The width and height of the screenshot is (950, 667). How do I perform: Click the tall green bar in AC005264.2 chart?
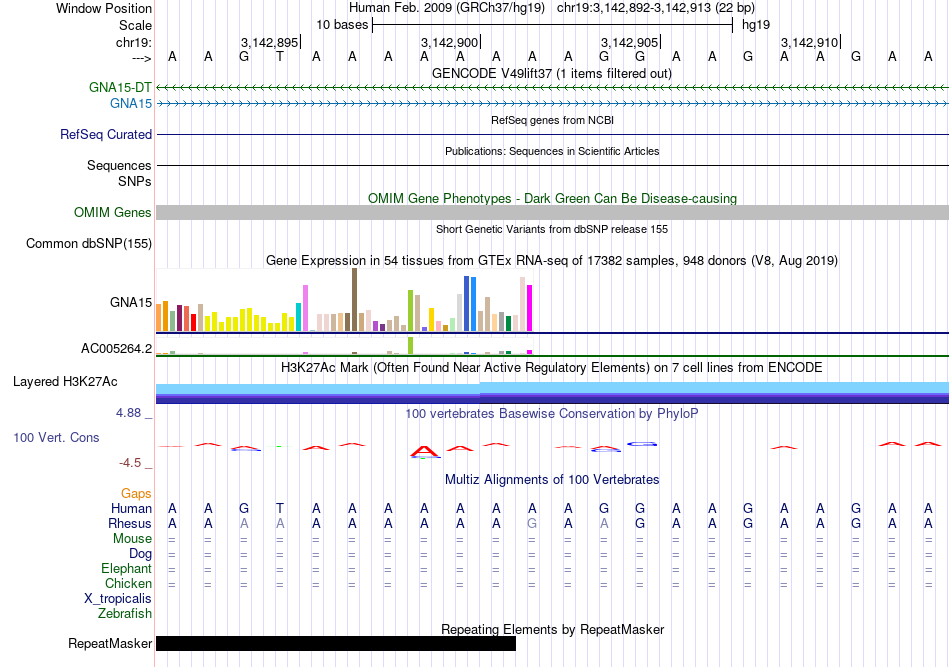411,345
